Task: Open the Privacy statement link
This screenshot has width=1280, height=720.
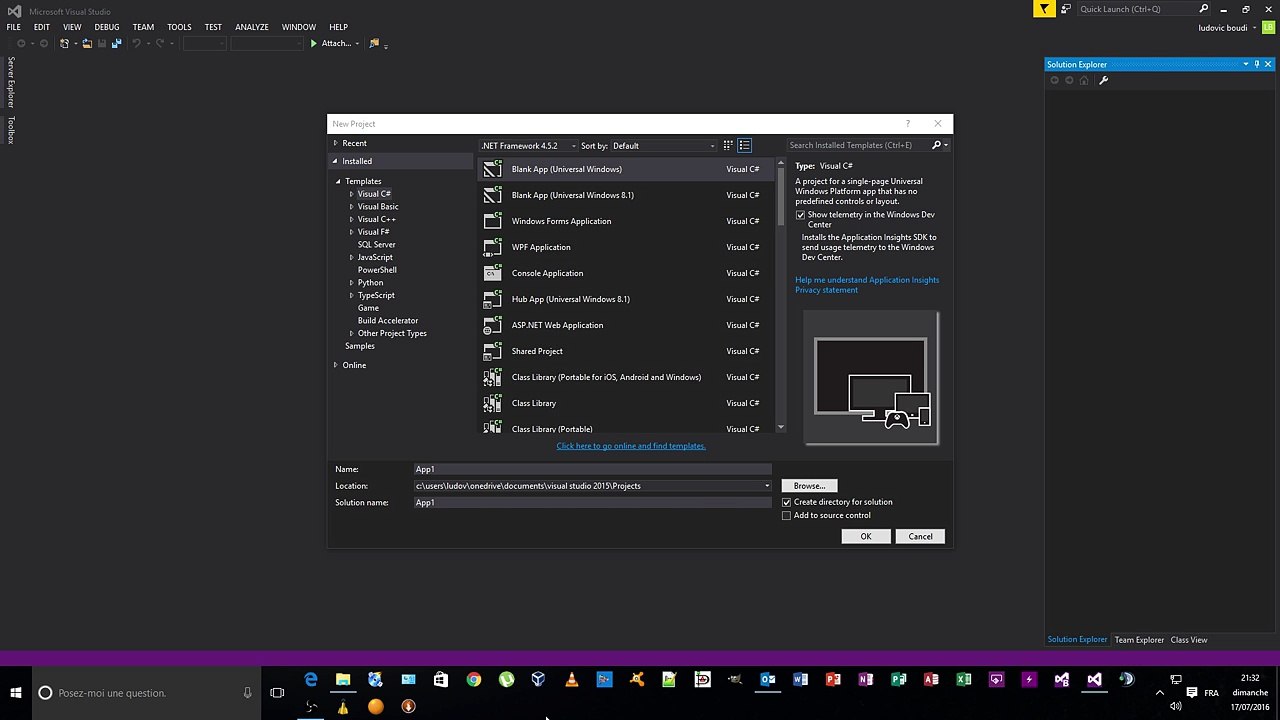Action: click(x=826, y=290)
